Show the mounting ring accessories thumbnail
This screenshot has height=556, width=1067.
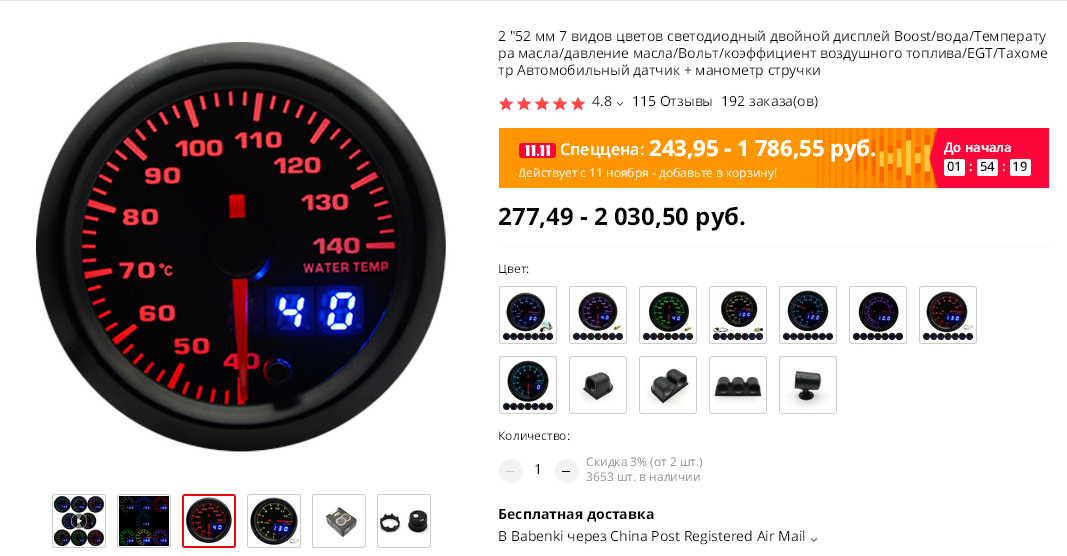(404, 521)
